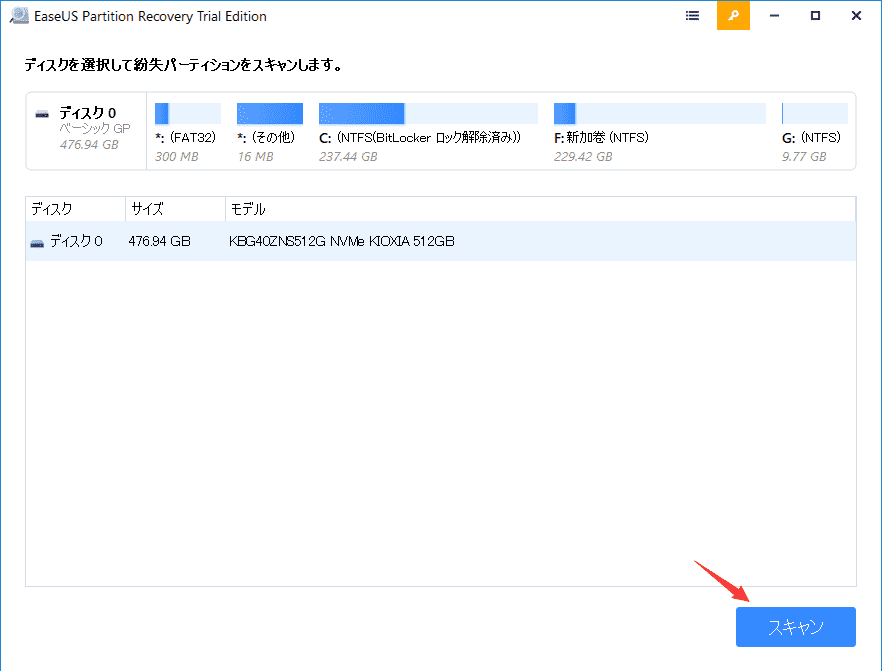Select the FAT32 300 MB partition bar
This screenshot has width=882, height=671.
(x=187, y=113)
